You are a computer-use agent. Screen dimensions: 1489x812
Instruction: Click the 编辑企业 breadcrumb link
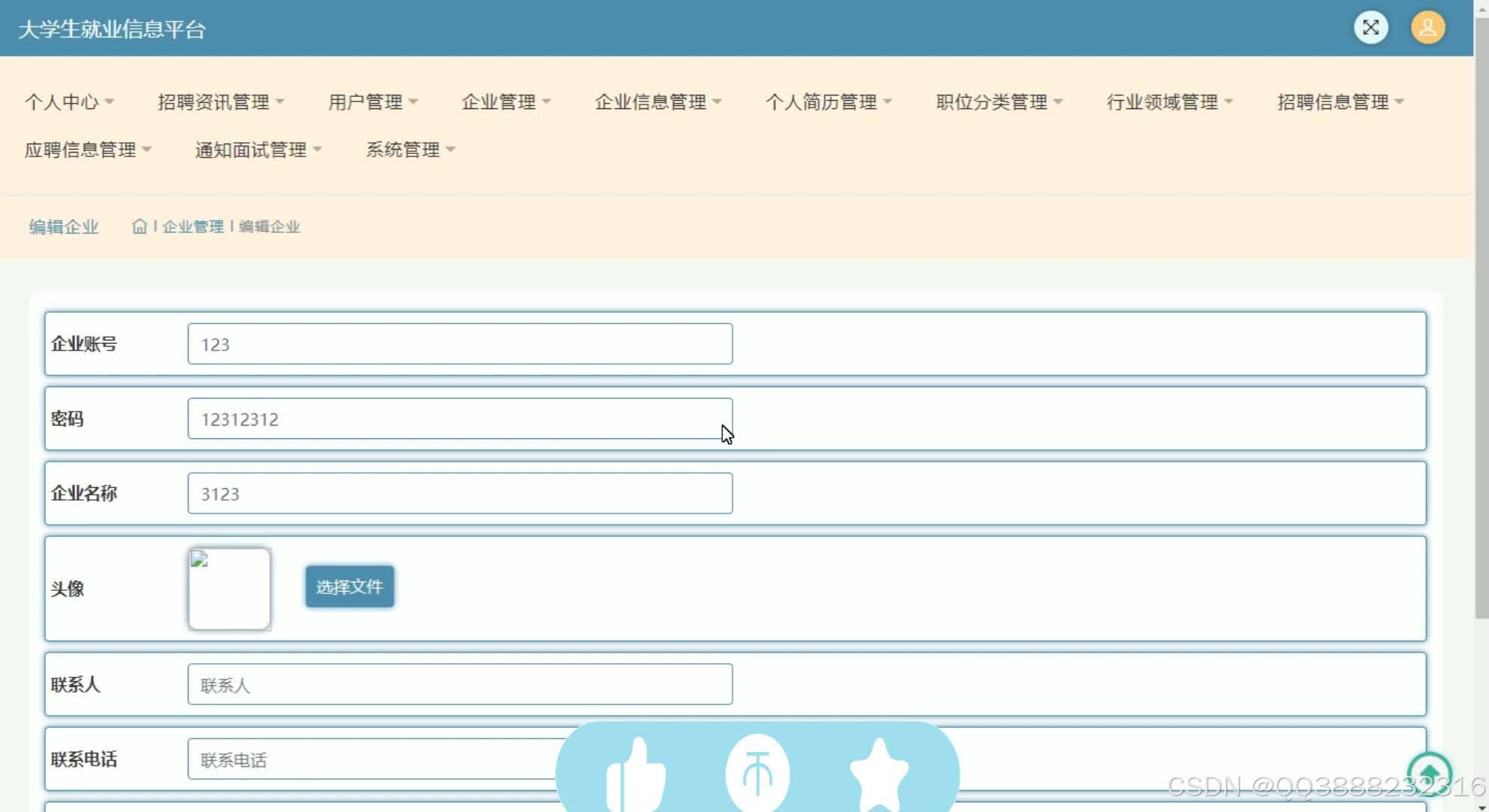click(269, 226)
